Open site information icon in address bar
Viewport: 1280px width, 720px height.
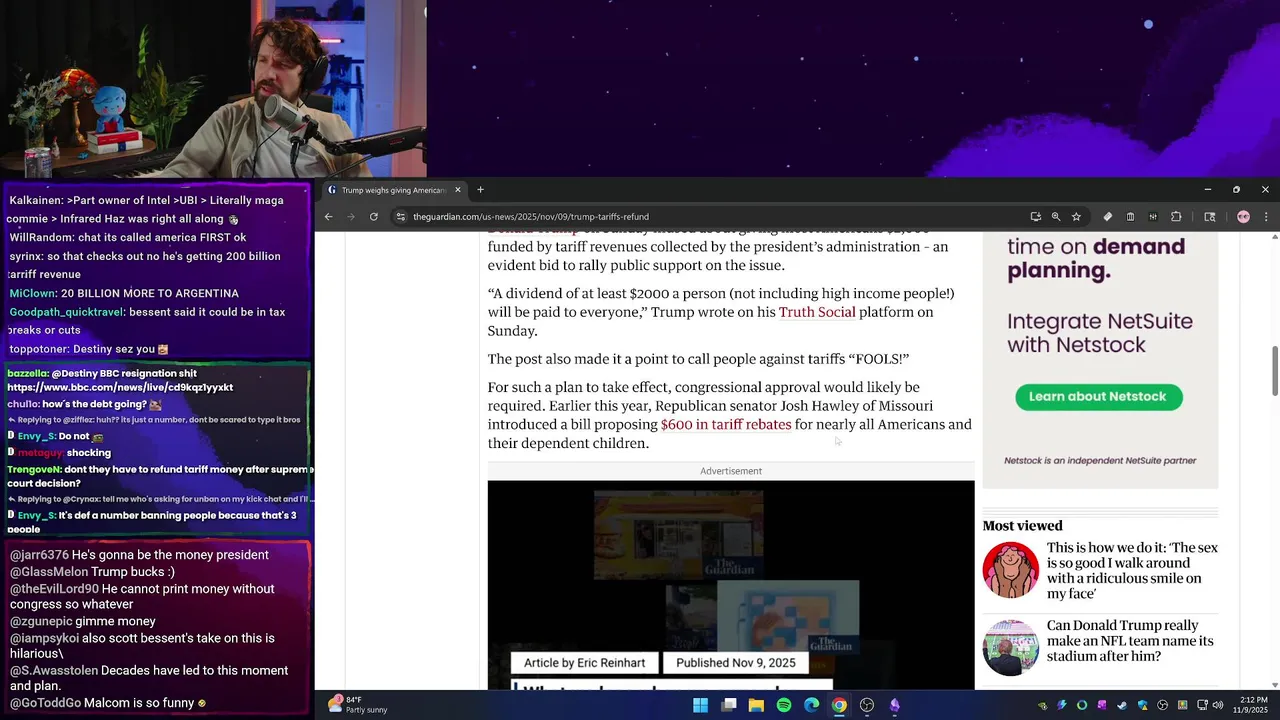click(401, 216)
